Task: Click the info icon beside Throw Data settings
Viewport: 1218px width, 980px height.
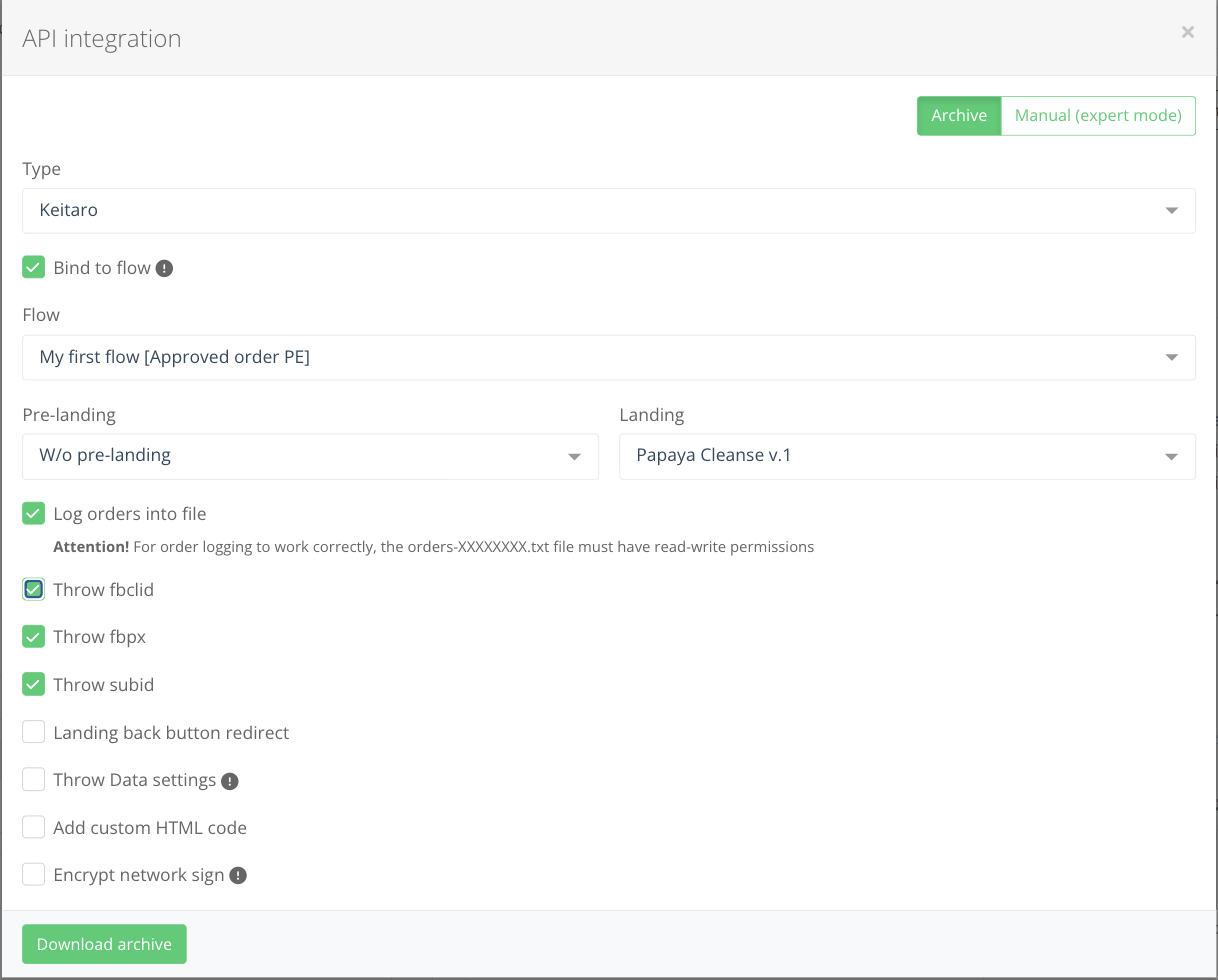Action: [230, 781]
